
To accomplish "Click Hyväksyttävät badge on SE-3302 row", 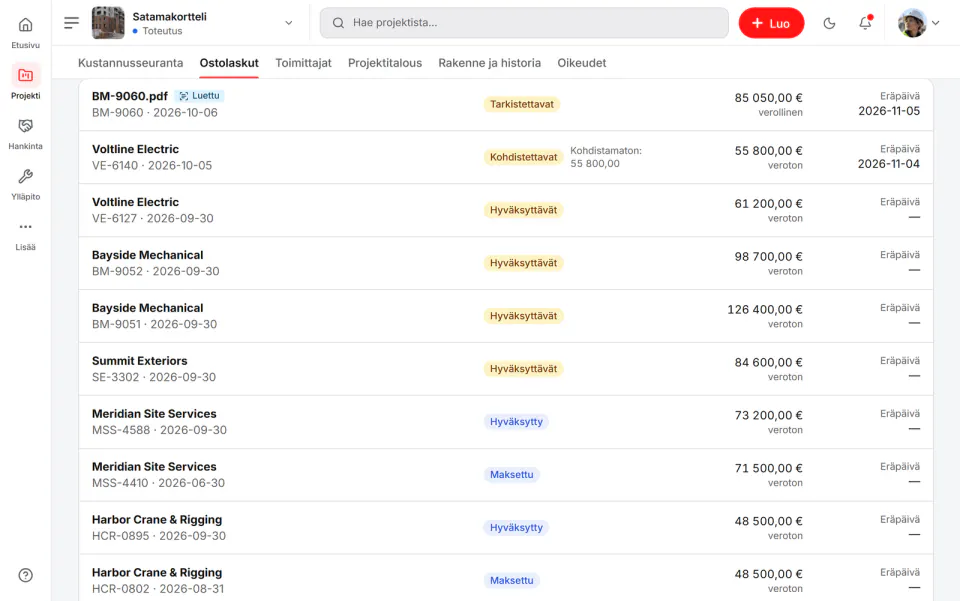I will [x=523, y=369].
